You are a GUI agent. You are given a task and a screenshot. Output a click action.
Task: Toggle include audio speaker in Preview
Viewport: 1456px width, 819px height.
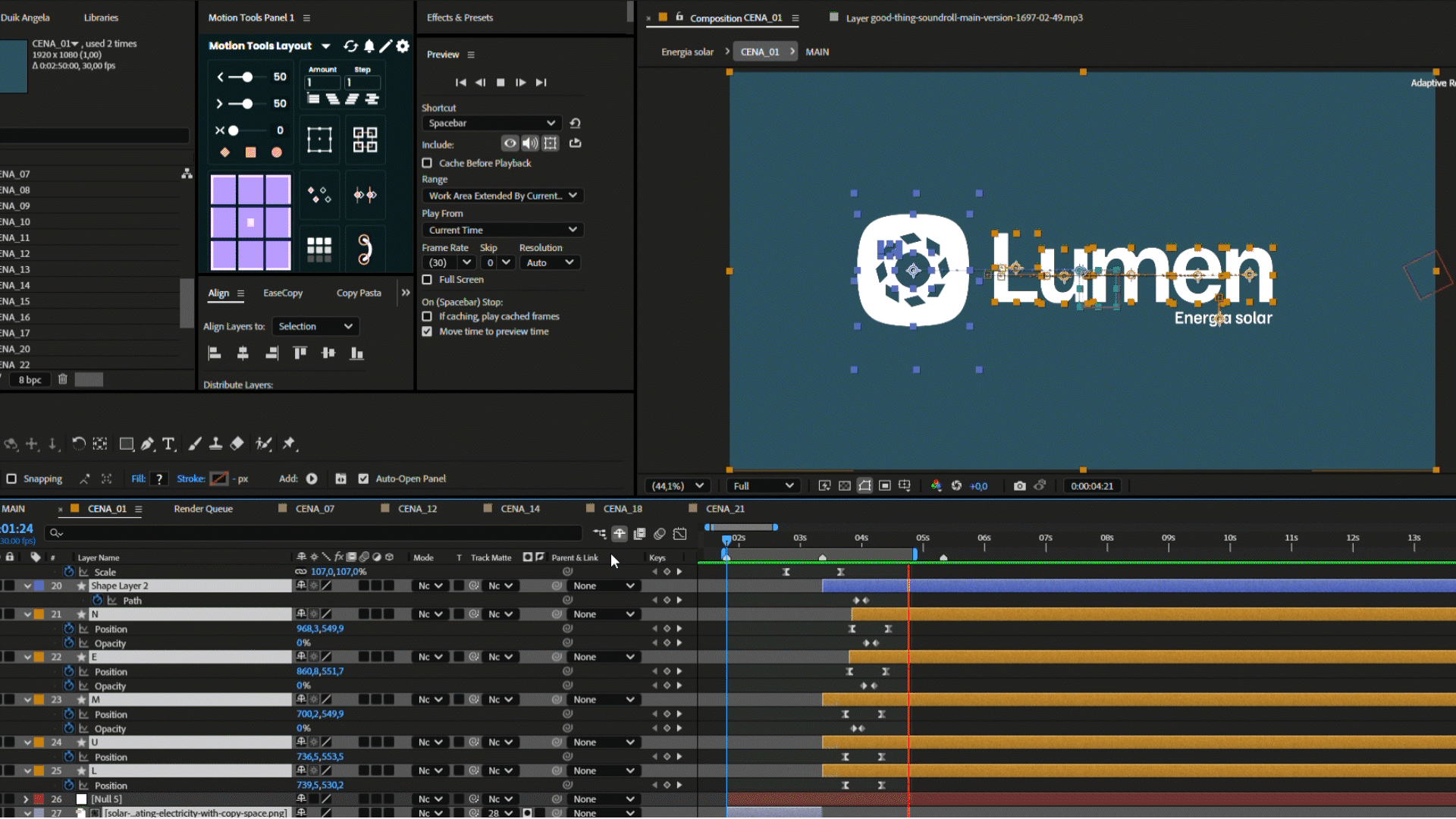click(530, 143)
